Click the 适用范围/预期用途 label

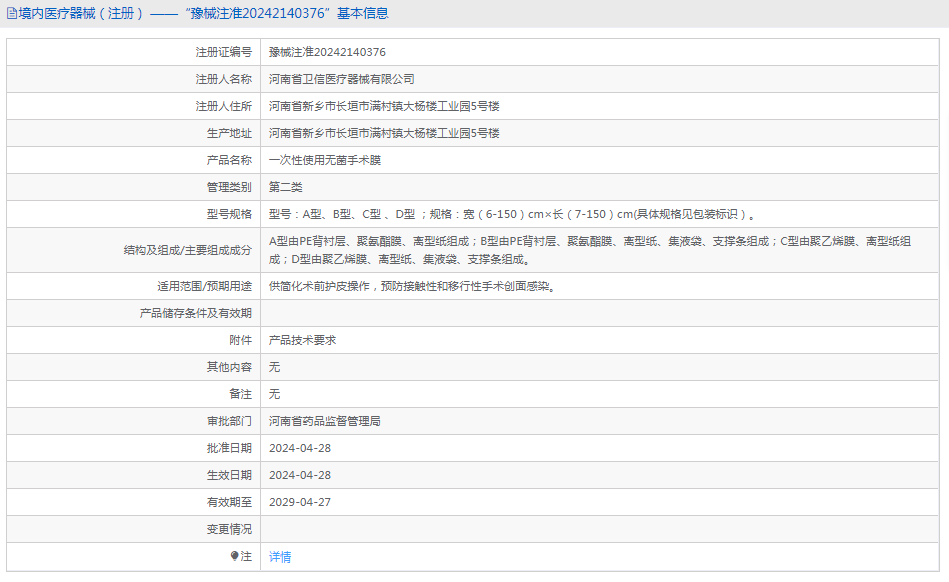(205, 286)
